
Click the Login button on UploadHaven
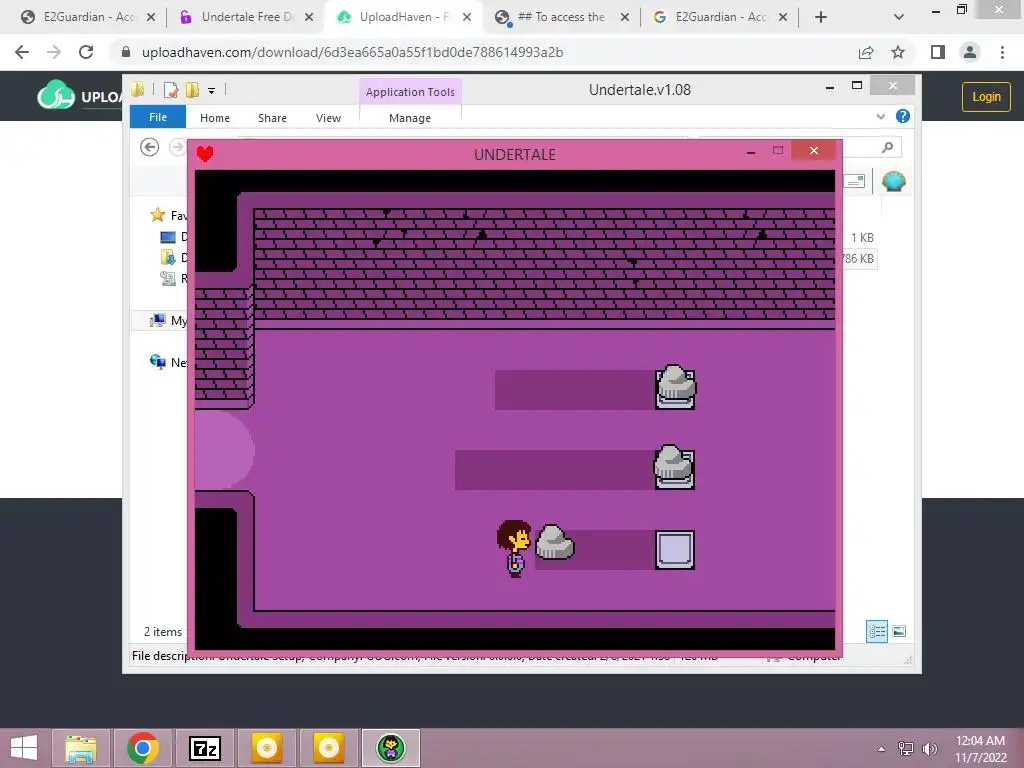point(986,97)
